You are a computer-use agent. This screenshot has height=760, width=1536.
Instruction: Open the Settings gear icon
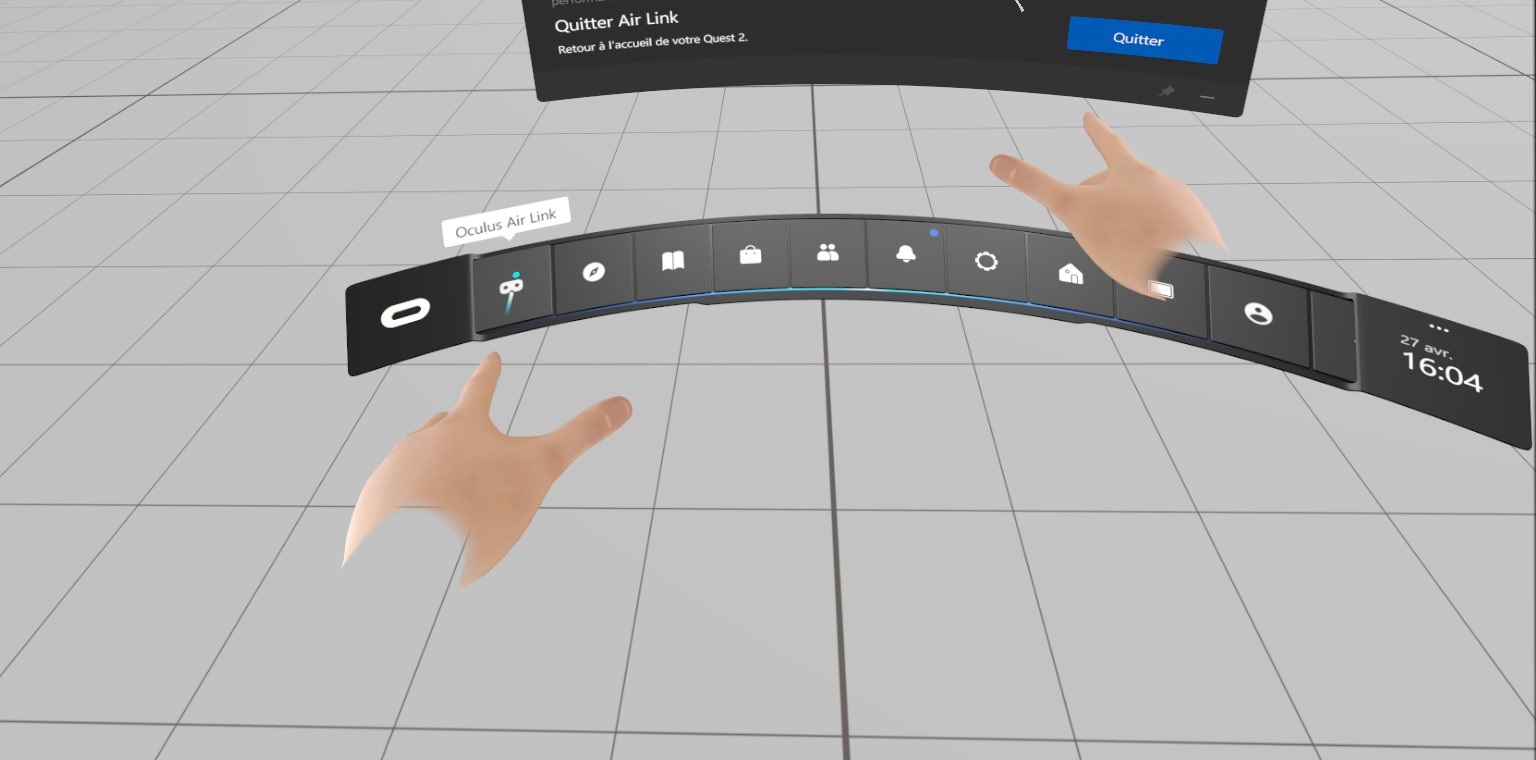coord(986,262)
